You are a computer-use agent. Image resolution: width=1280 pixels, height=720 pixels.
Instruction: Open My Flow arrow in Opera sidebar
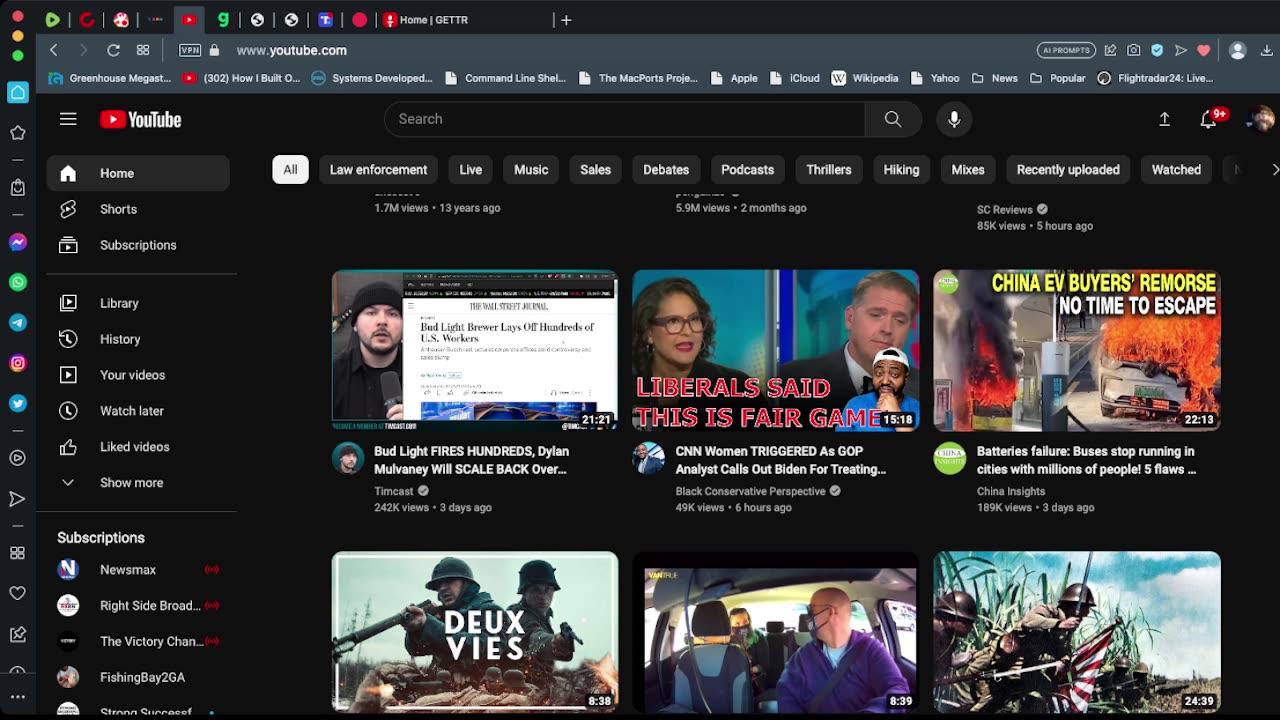tap(18, 498)
